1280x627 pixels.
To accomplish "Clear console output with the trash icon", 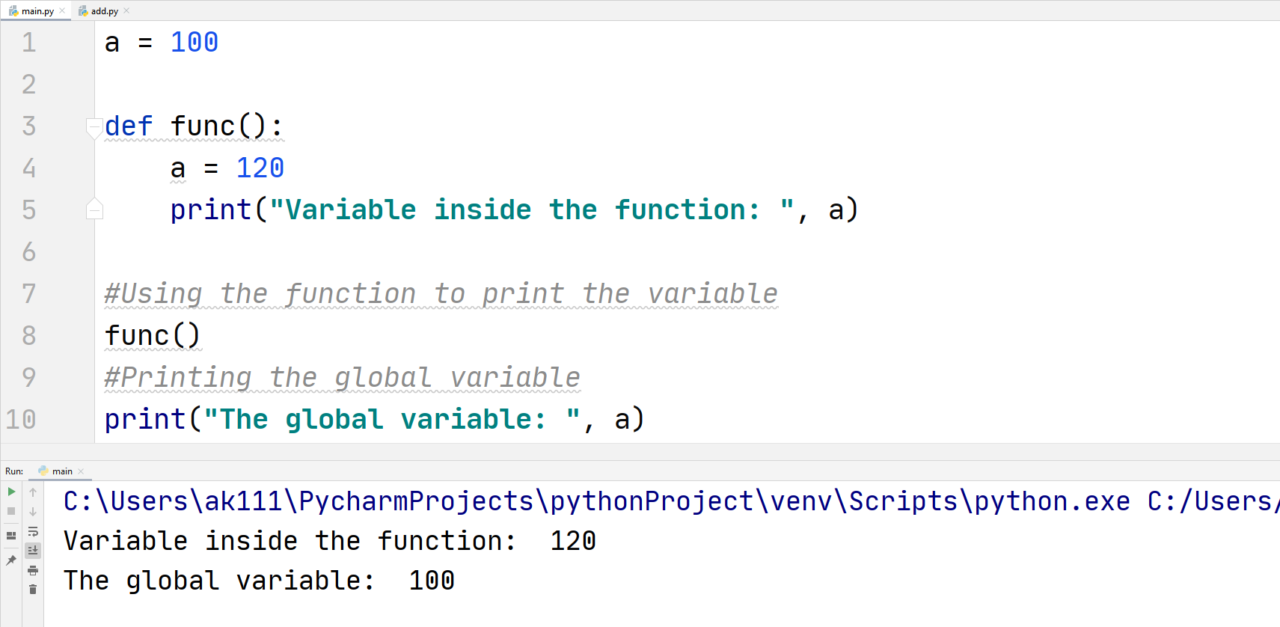I will (33, 589).
